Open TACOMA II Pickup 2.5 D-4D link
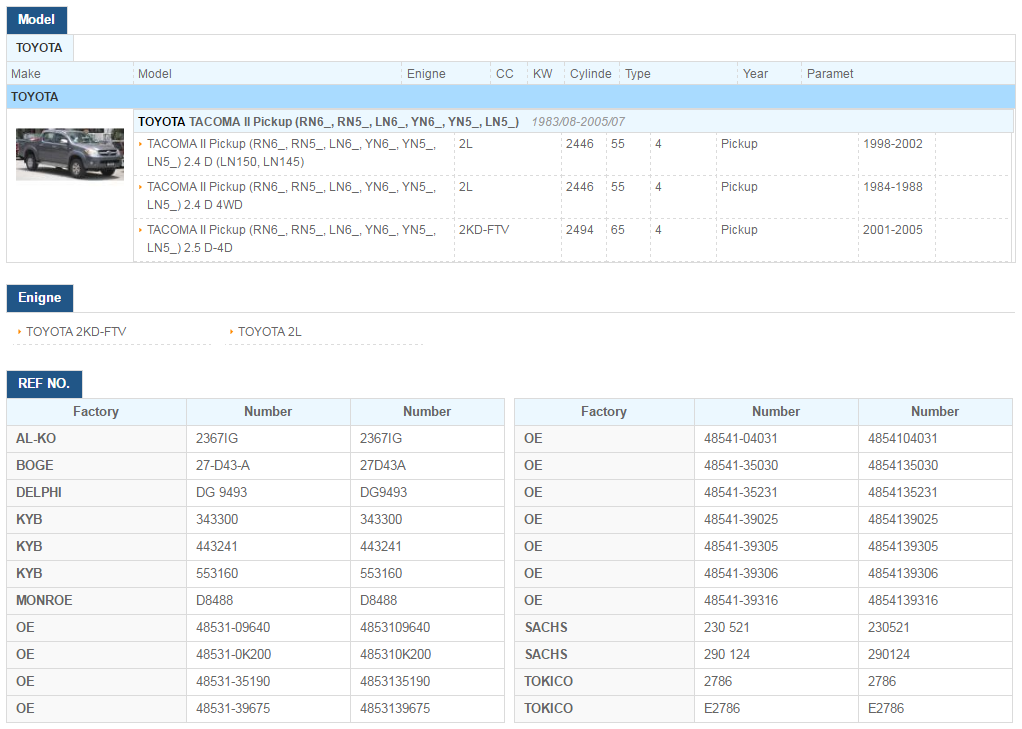This screenshot has height=729, width=1022. coord(291,239)
